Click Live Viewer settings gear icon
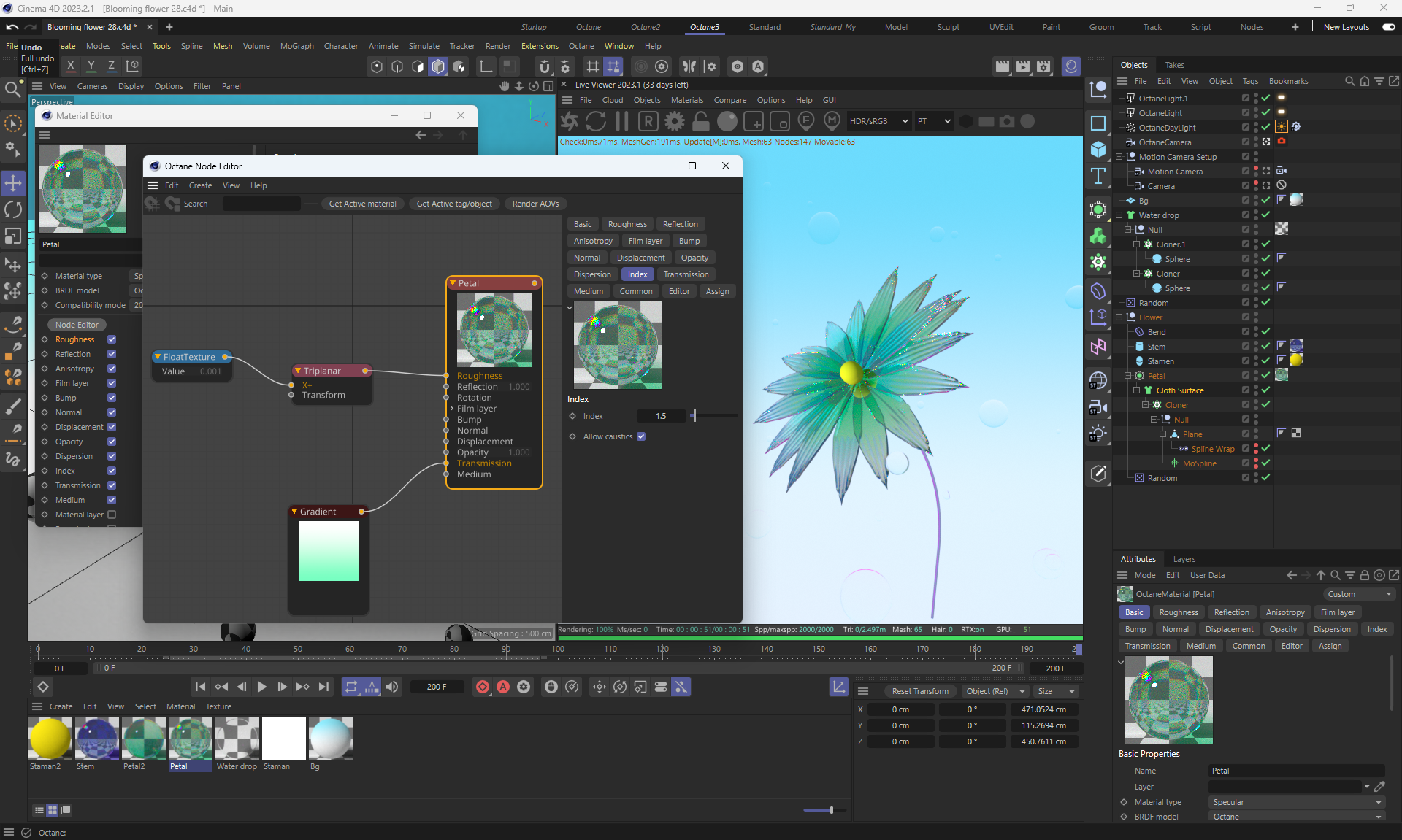The height and width of the screenshot is (840, 1402). click(675, 121)
